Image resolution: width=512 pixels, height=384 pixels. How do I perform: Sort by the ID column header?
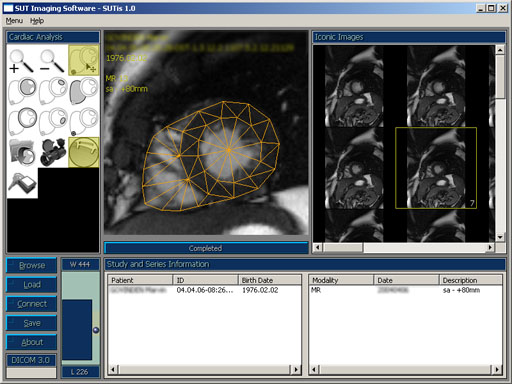(x=206, y=280)
